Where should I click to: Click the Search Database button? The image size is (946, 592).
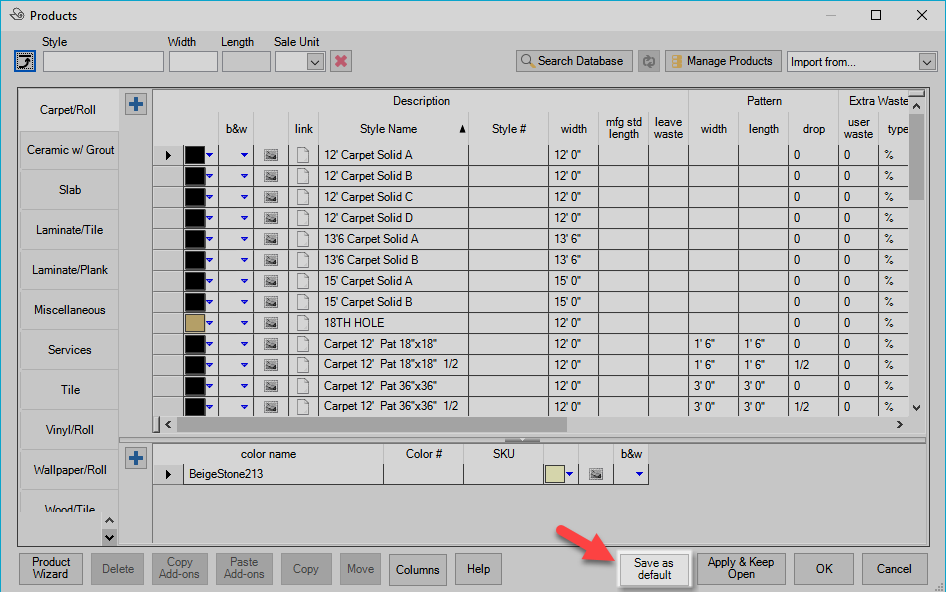point(574,61)
